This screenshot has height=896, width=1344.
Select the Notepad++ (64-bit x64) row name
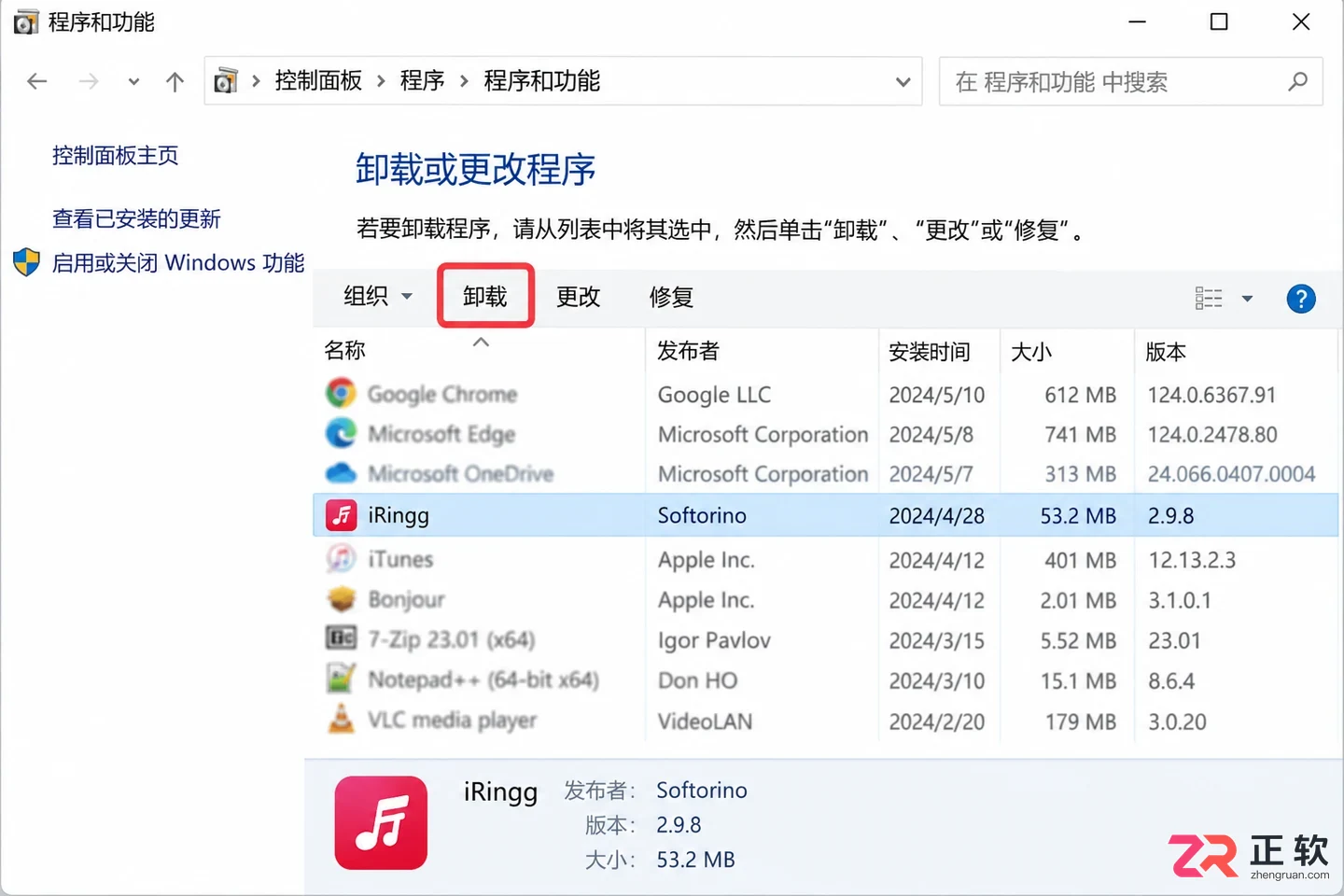coord(483,679)
